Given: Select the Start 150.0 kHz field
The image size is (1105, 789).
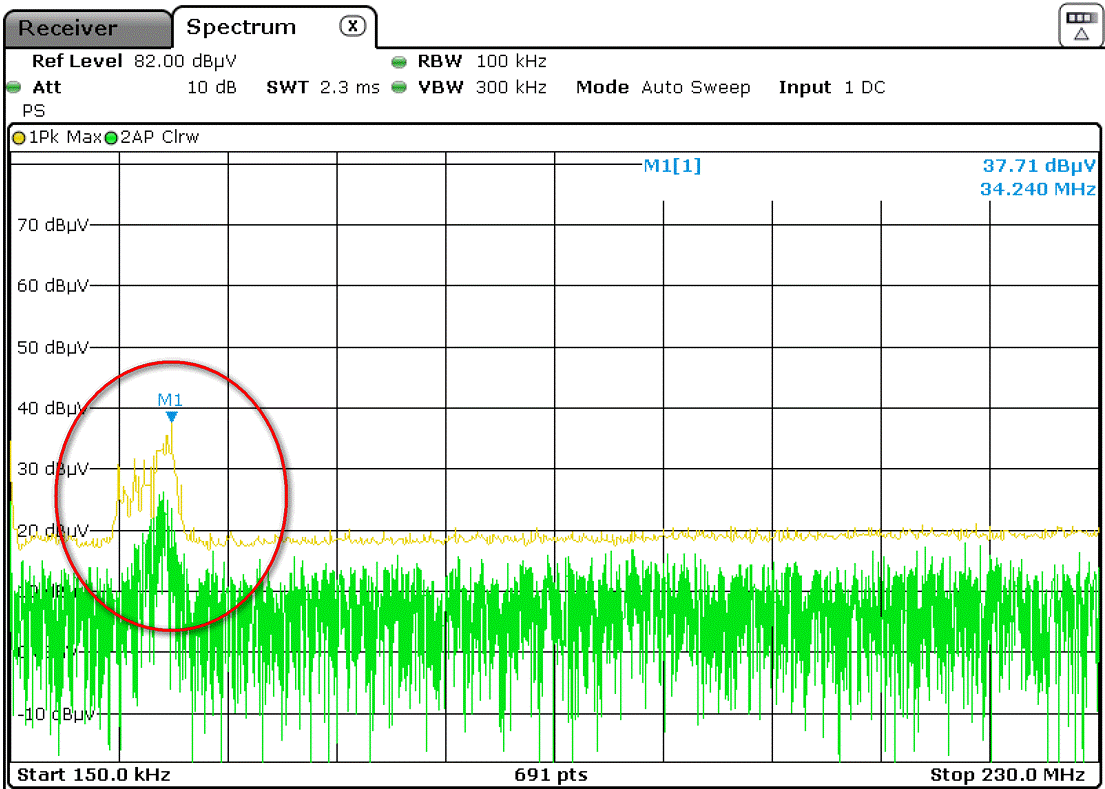Looking at the screenshot, I should pos(93,776).
